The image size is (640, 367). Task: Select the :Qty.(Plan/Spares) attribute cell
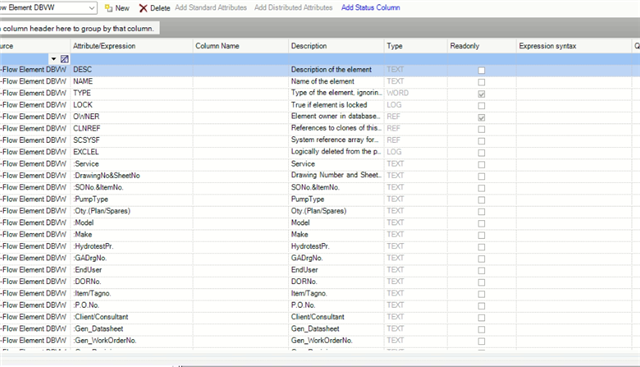132,211
